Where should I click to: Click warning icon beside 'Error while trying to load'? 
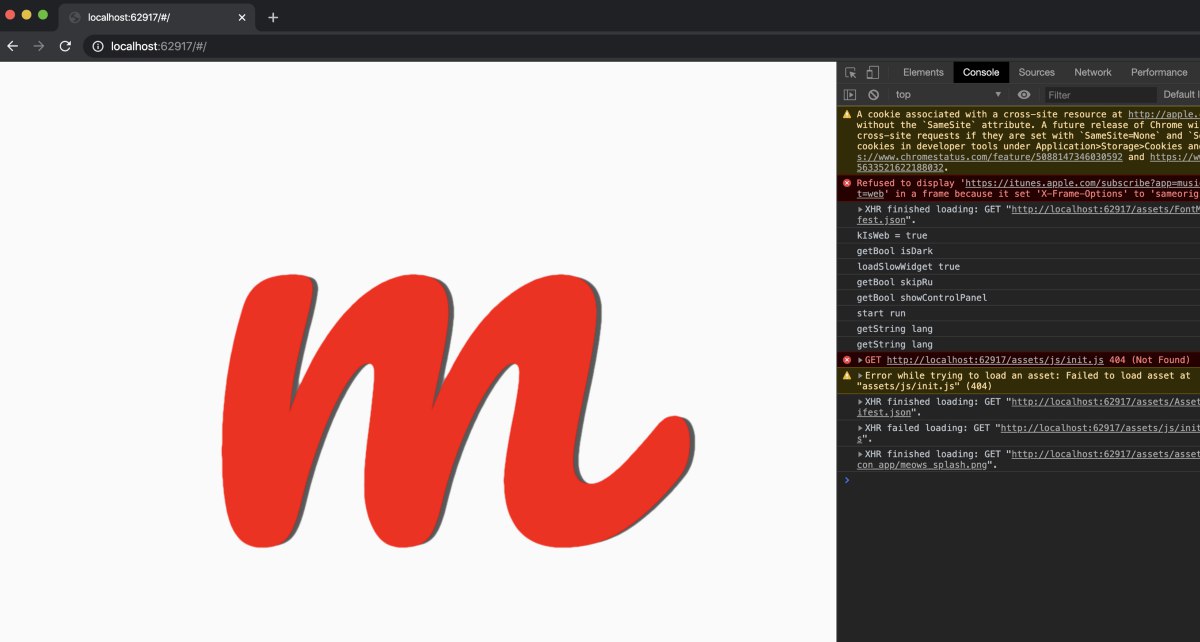847,376
